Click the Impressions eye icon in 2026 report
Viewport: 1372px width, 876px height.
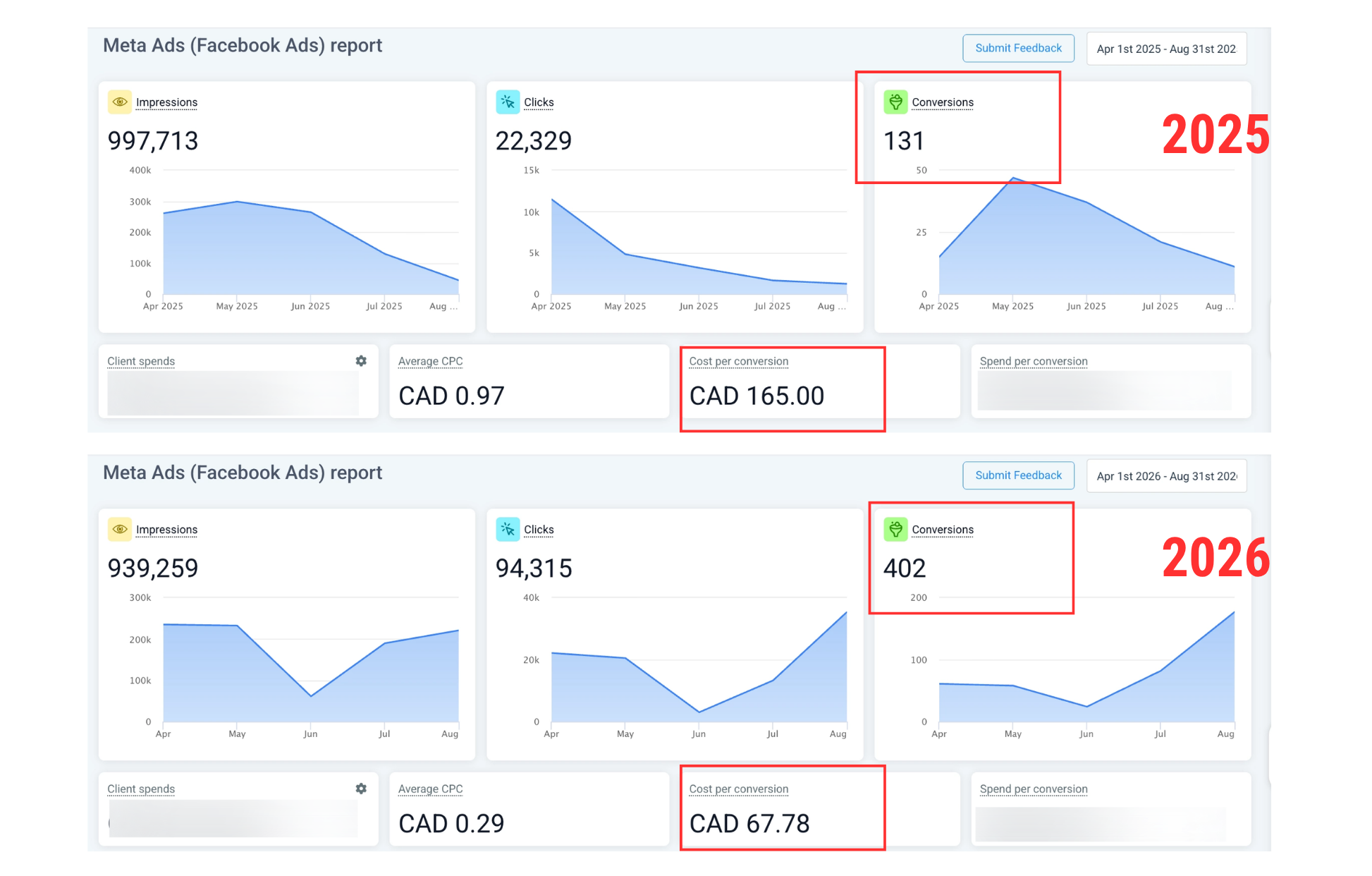pos(120,529)
